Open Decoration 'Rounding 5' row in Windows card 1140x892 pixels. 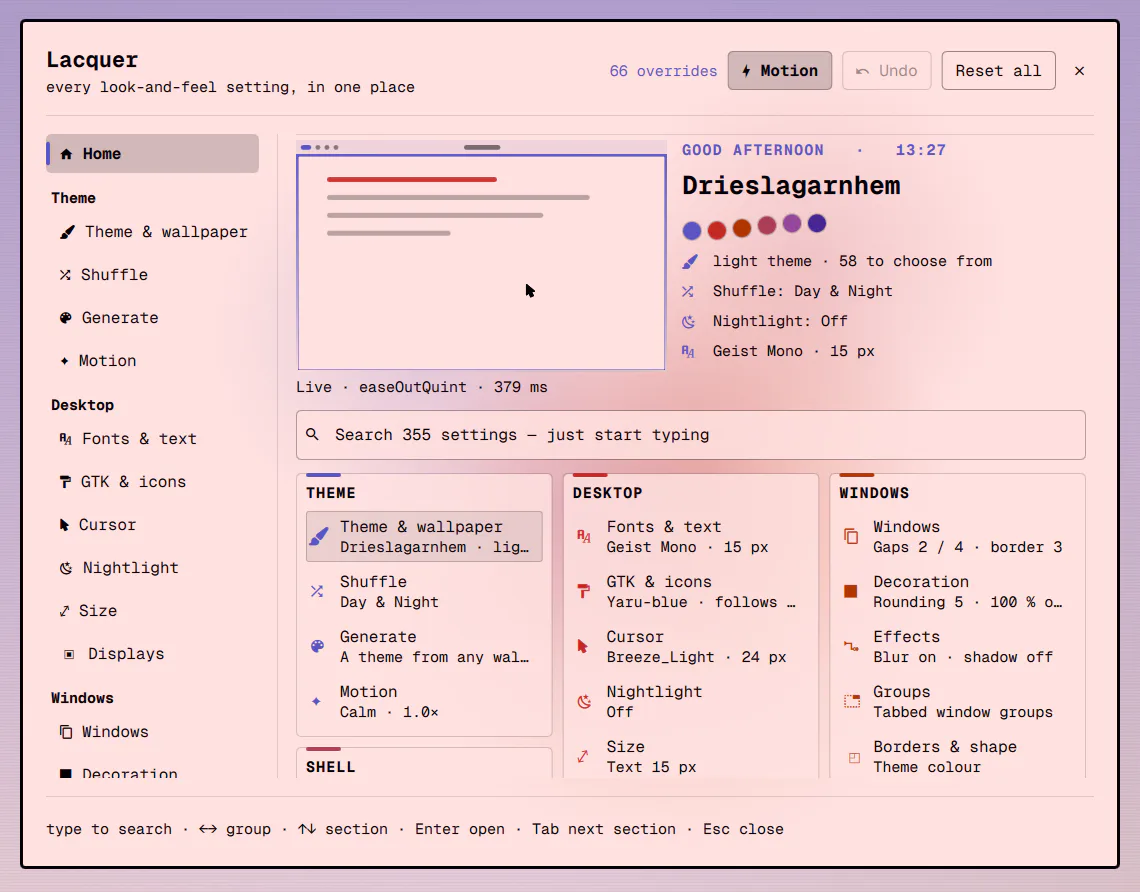pyautogui.click(x=957, y=591)
